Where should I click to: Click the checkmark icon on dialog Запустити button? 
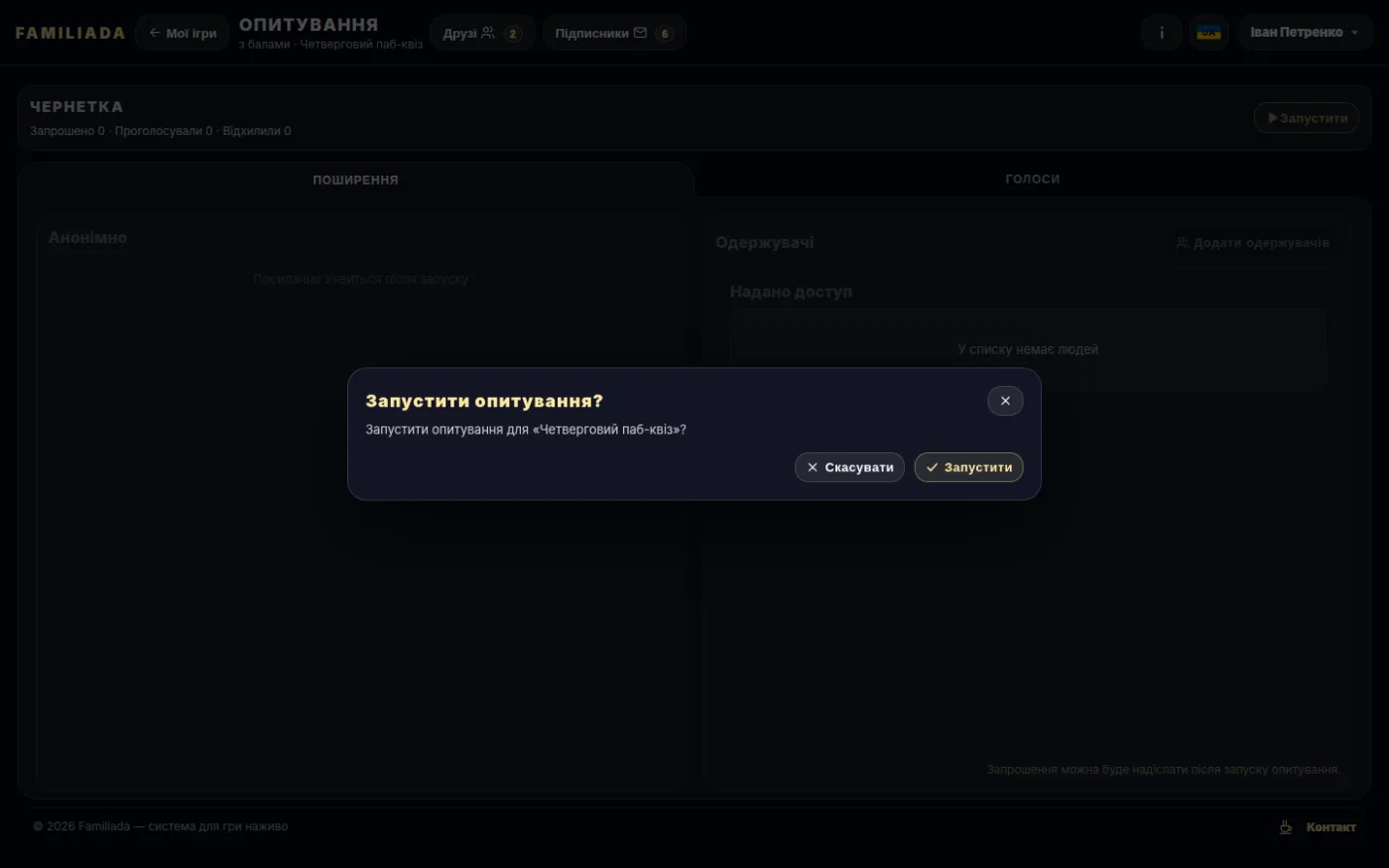932,467
